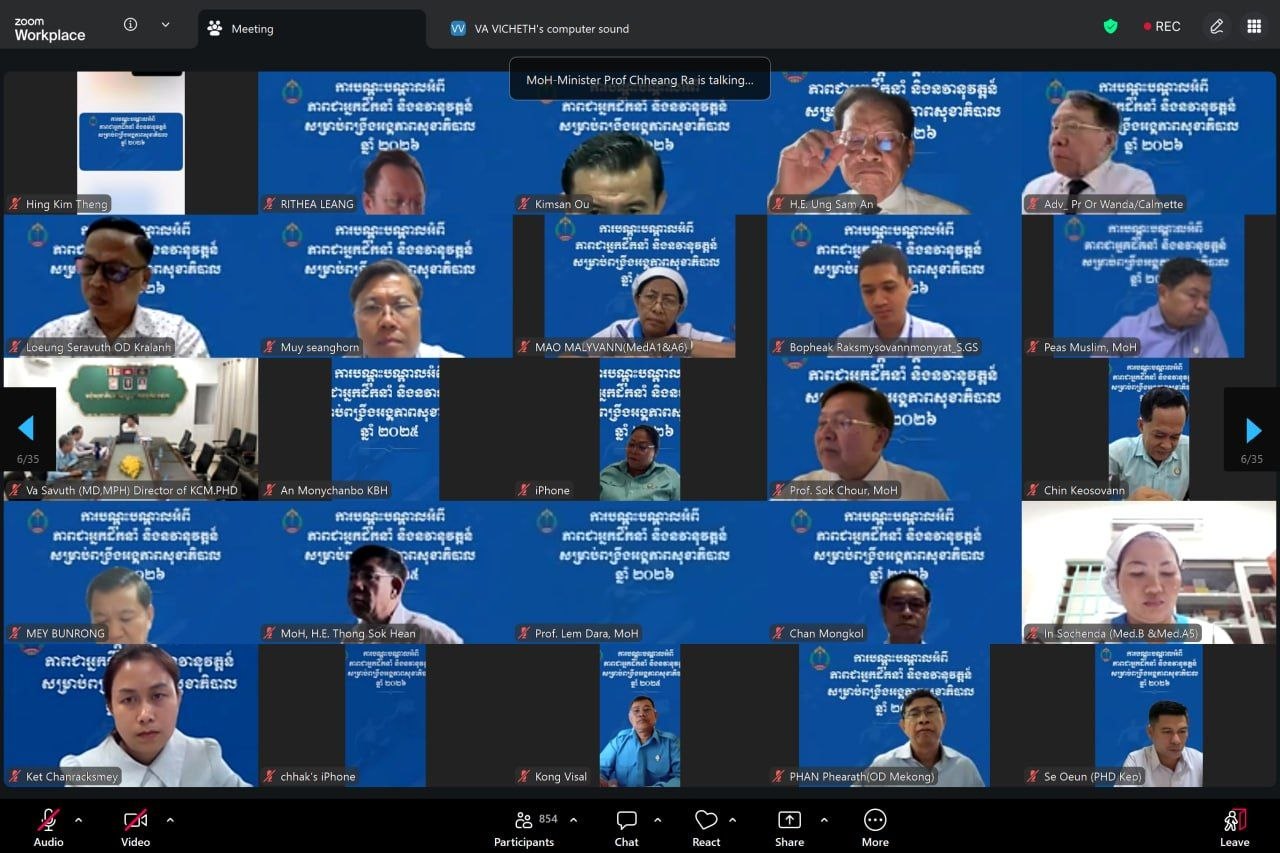Select MAO MALYVANN(MedA1&A6) video tile

coord(640,286)
